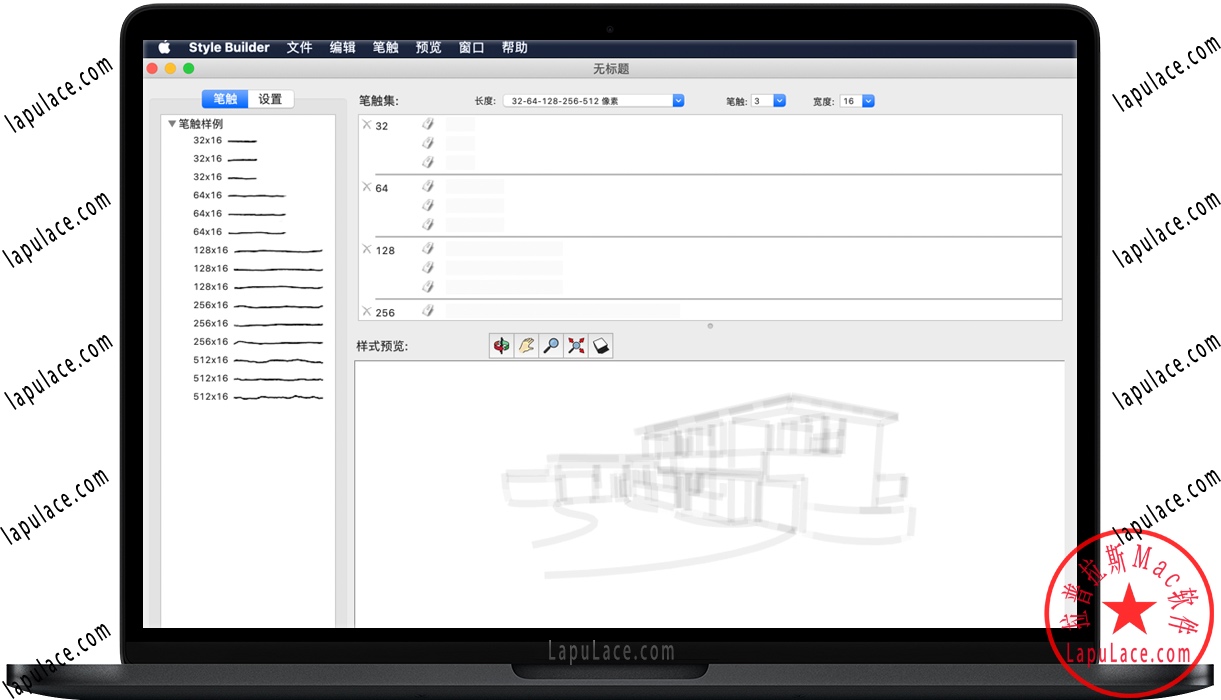1221x700 pixels.
Task: Open the 文件 menu
Action: pyautogui.click(x=299, y=48)
